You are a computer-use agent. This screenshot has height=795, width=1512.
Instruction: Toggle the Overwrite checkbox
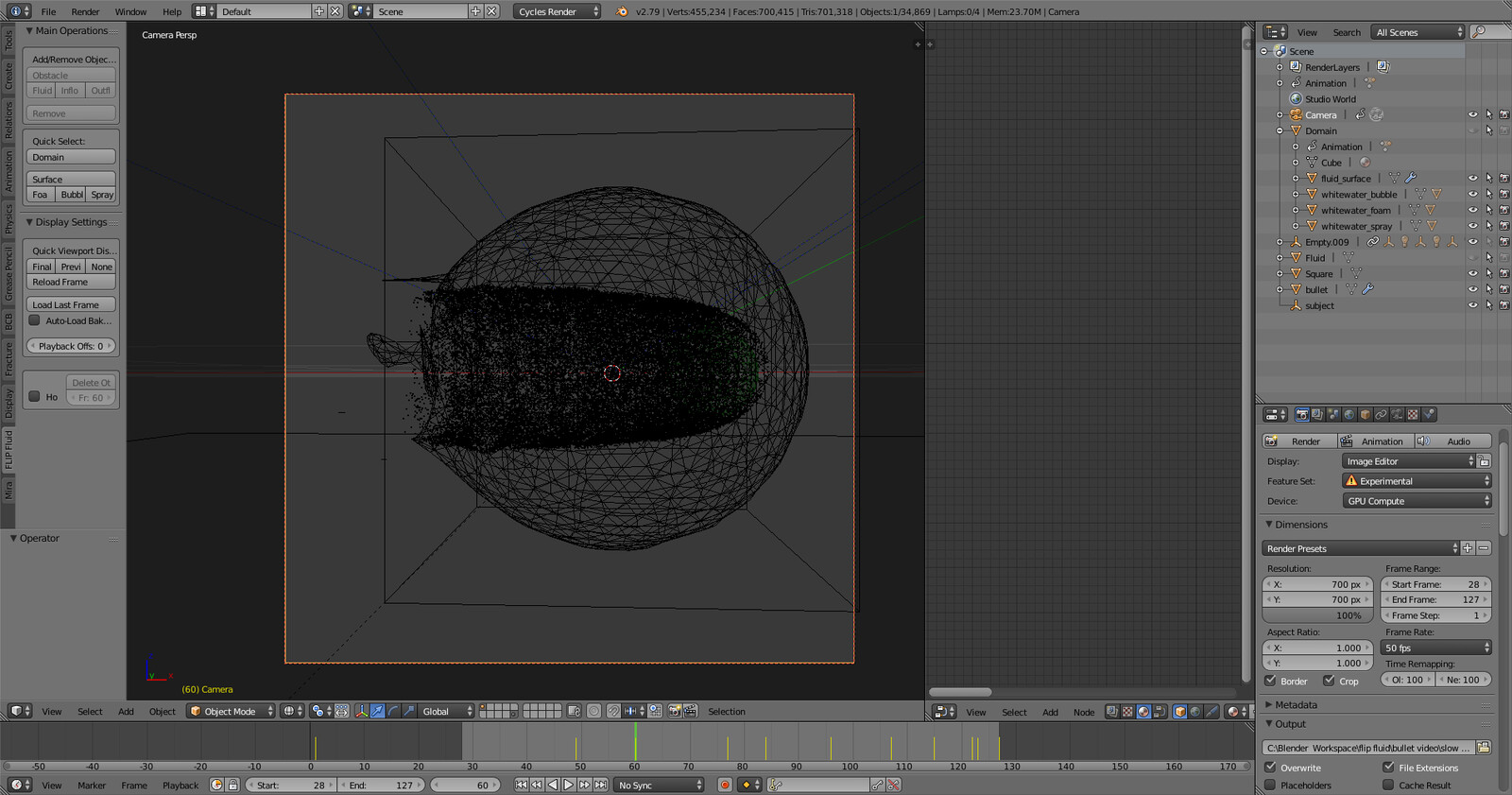pos(1271,768)
